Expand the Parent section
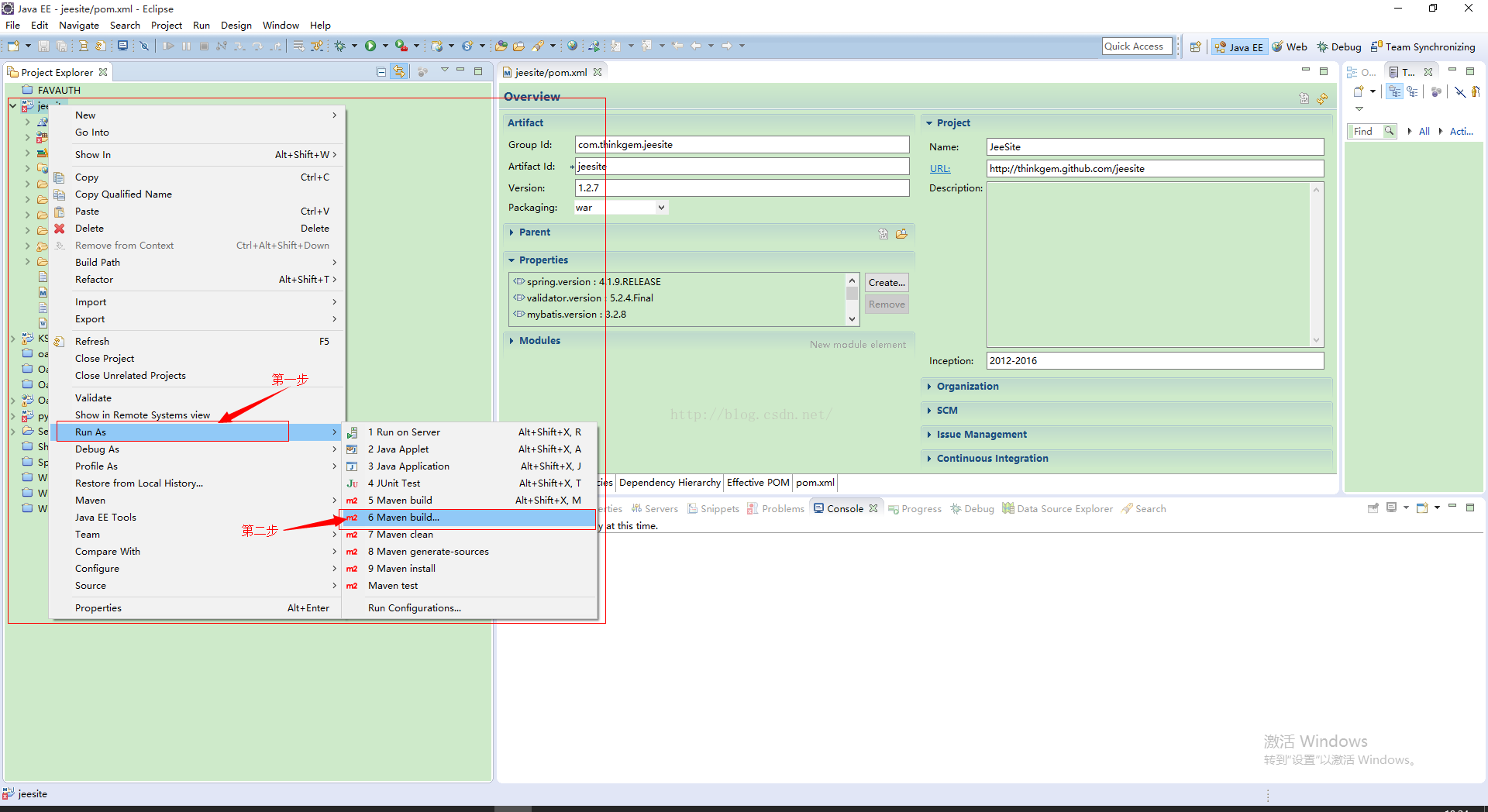Image resolution: width=1488 pixels, height=812 pixels. click(x=511, y=232)
